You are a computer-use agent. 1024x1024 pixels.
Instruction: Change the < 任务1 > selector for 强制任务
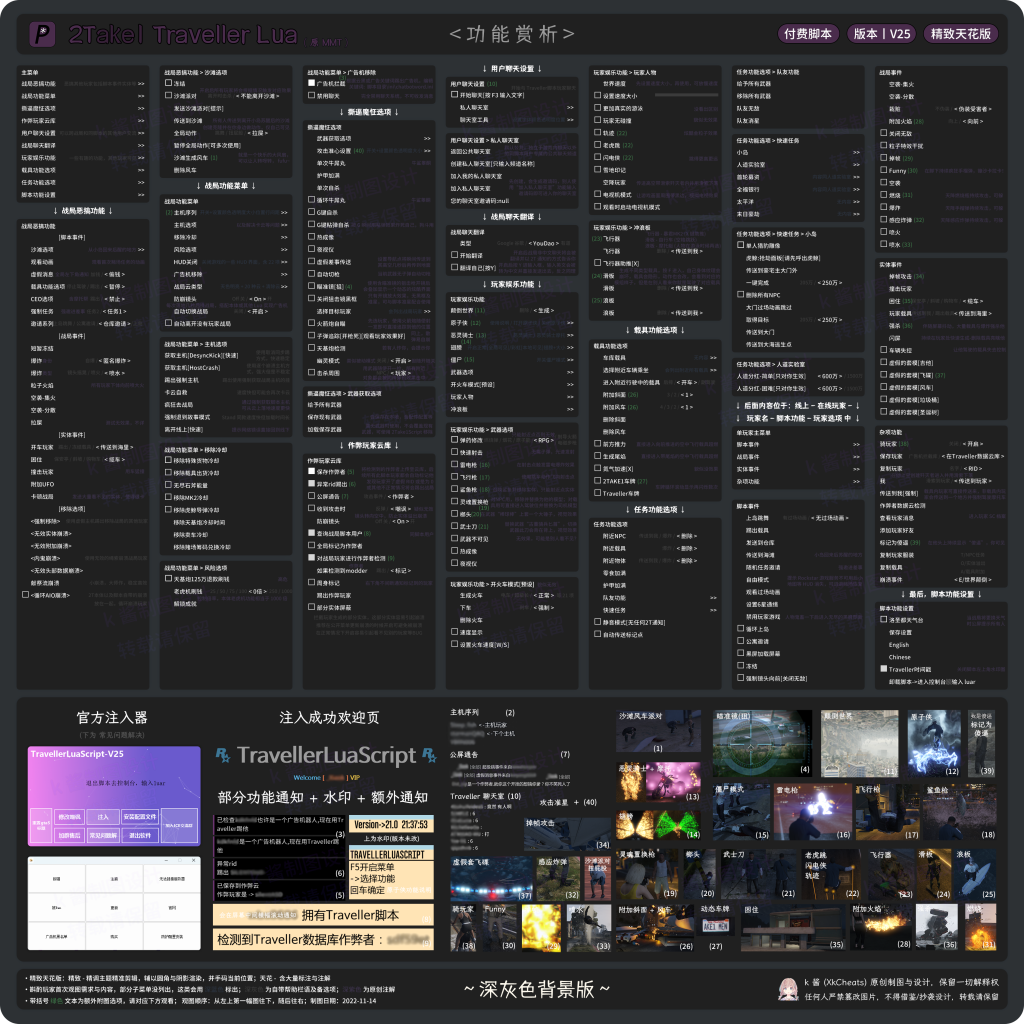click(113, 312)
